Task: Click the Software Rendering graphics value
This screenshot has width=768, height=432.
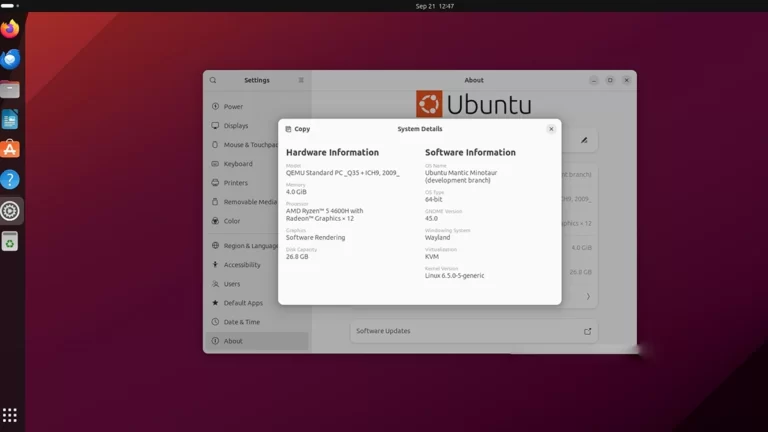Action: 315,238
